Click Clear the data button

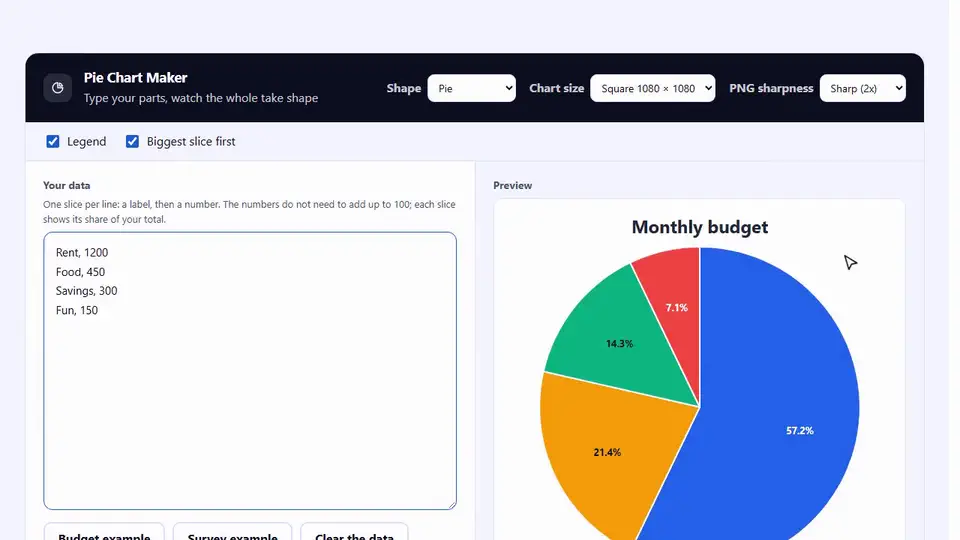click(x=354, y=532)
